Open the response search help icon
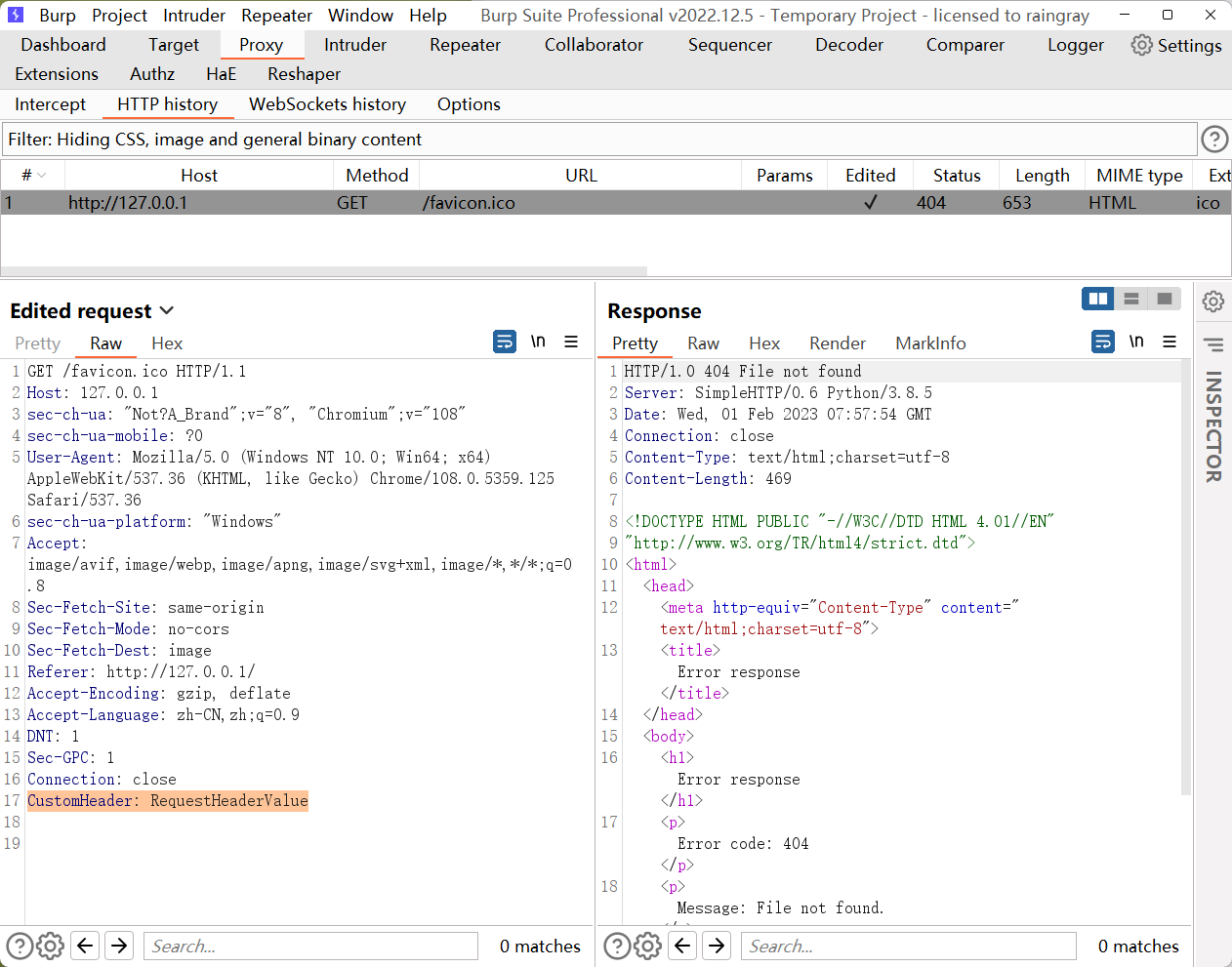 [617, 946]
